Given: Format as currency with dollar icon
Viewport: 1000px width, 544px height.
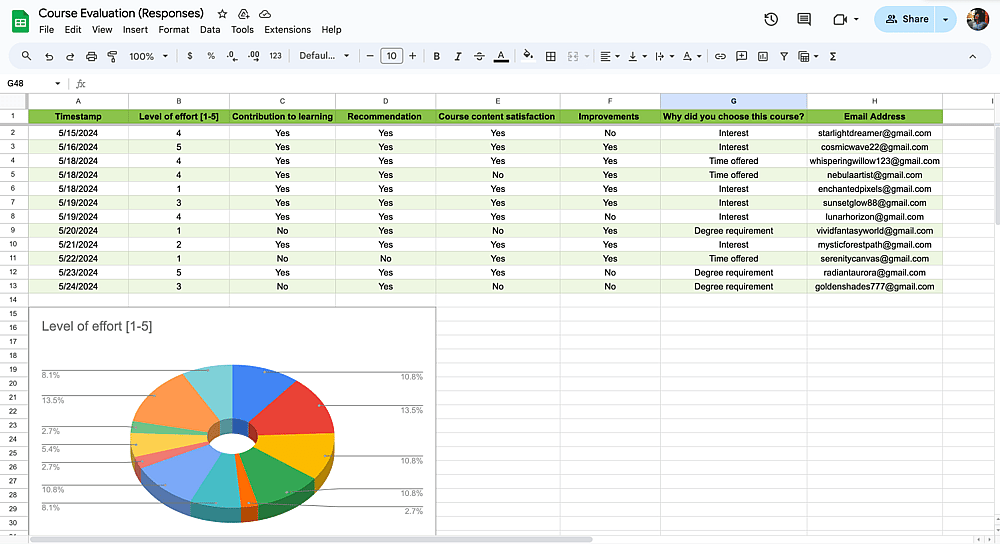Looking at the screenshot, I should coord(189,56).
